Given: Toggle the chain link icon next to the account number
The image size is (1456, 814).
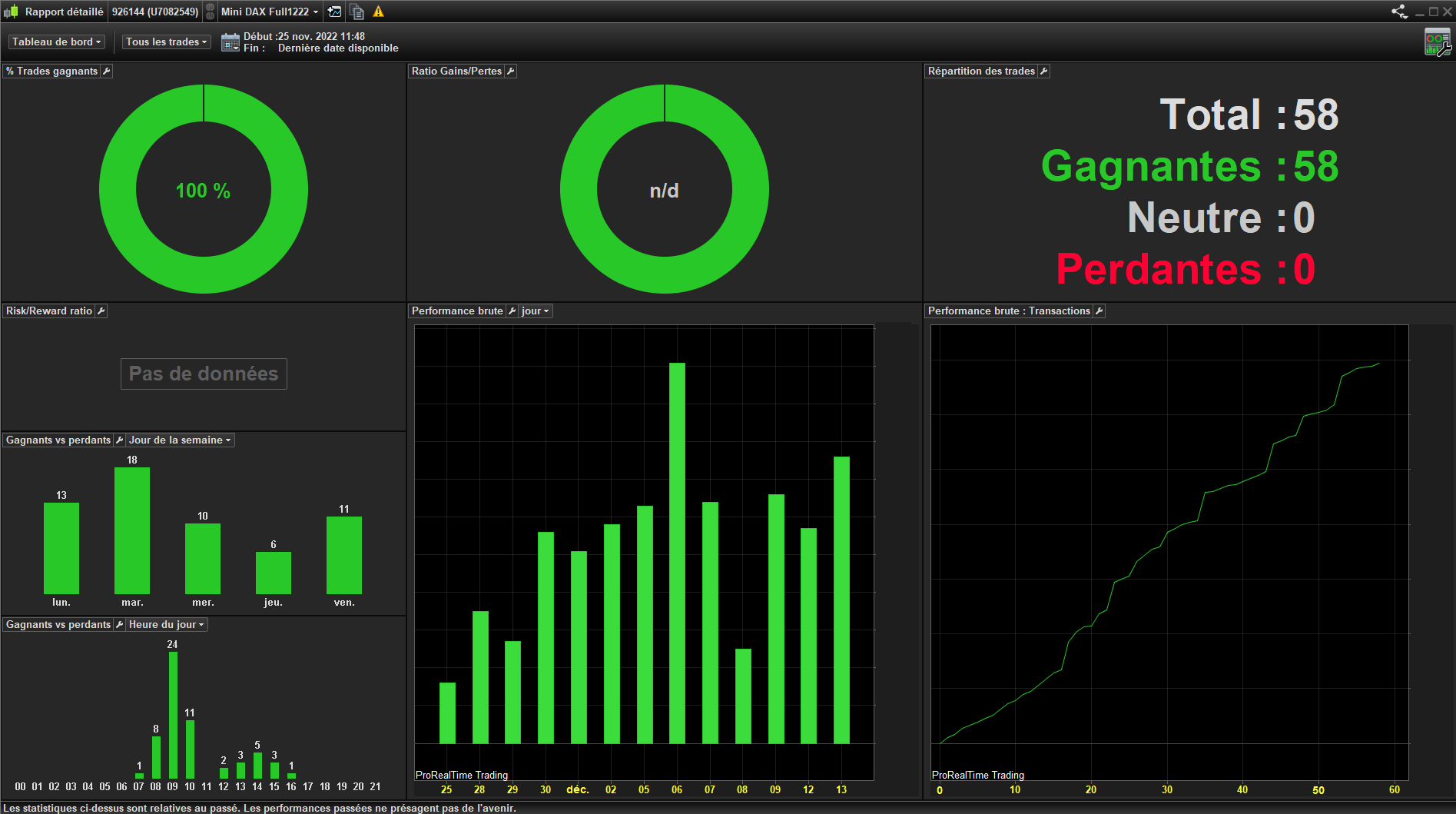Looking at the screenshot, I should point(210,12).
